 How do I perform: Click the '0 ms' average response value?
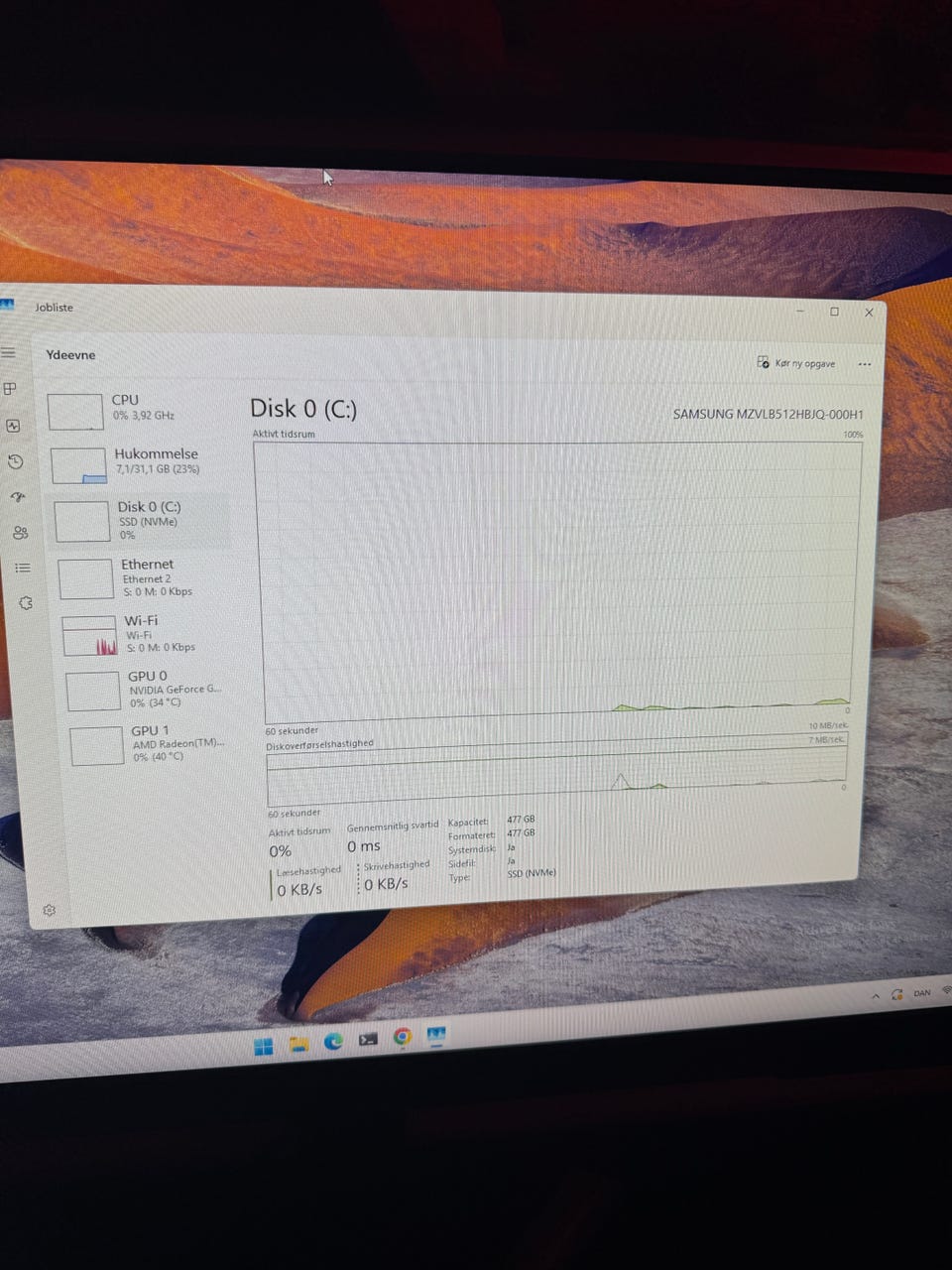pos(364,846)
